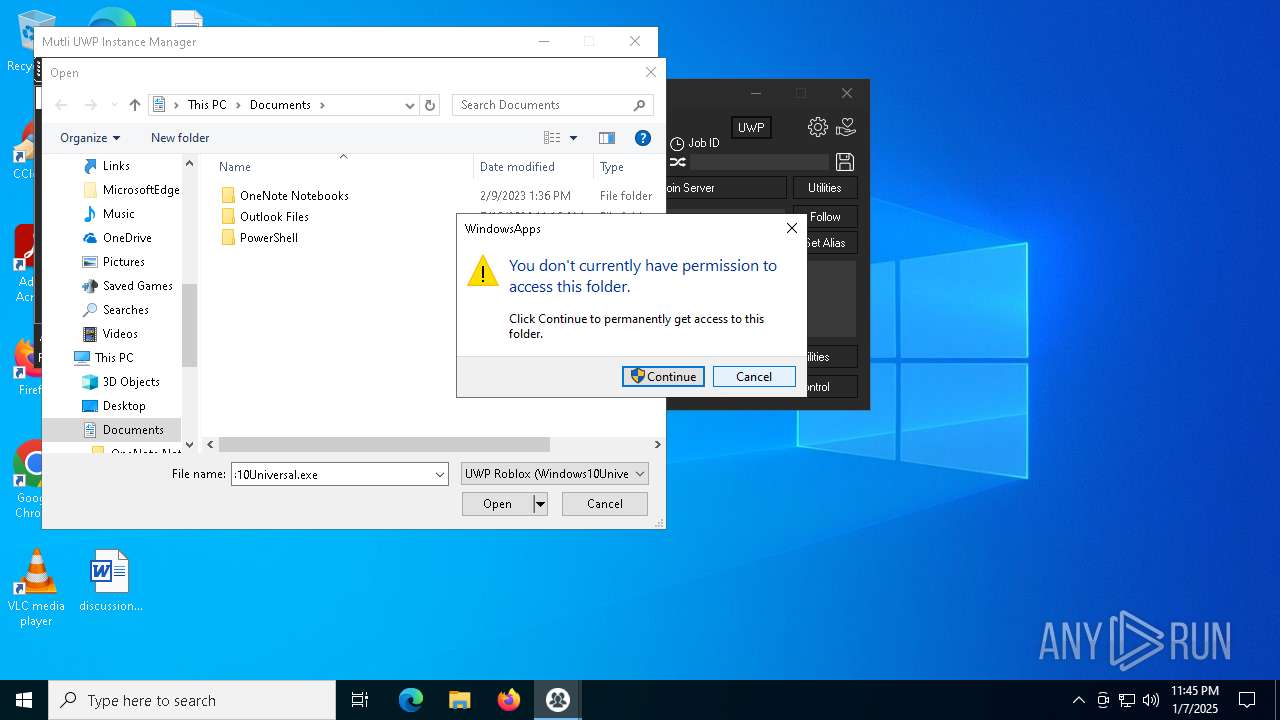This screenshot has width=1280, height=720.
Task: Click the search magnifier icon
Action: [x=640, y=105]
